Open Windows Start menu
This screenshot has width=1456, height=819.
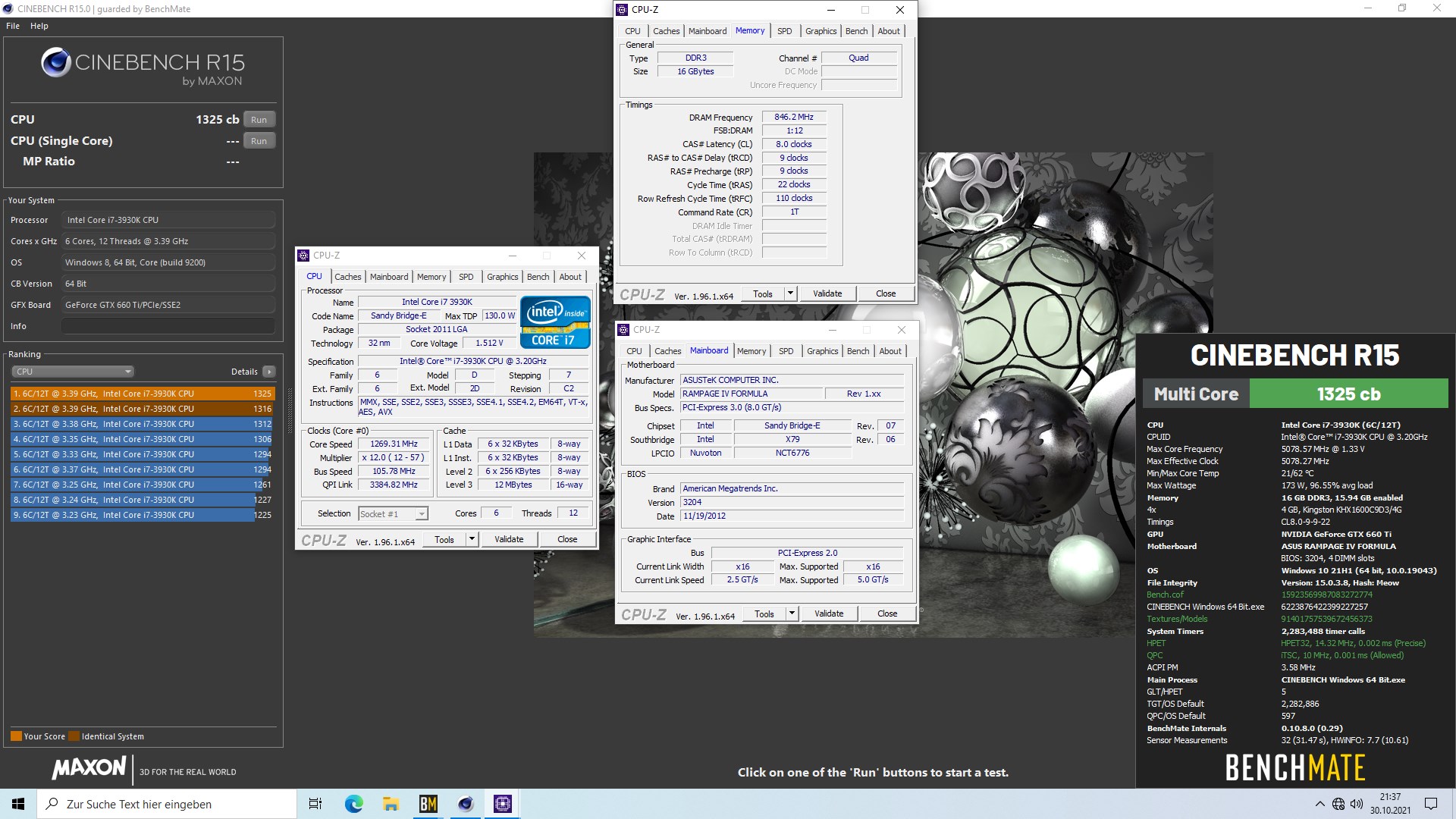click(x=18, y=804)
